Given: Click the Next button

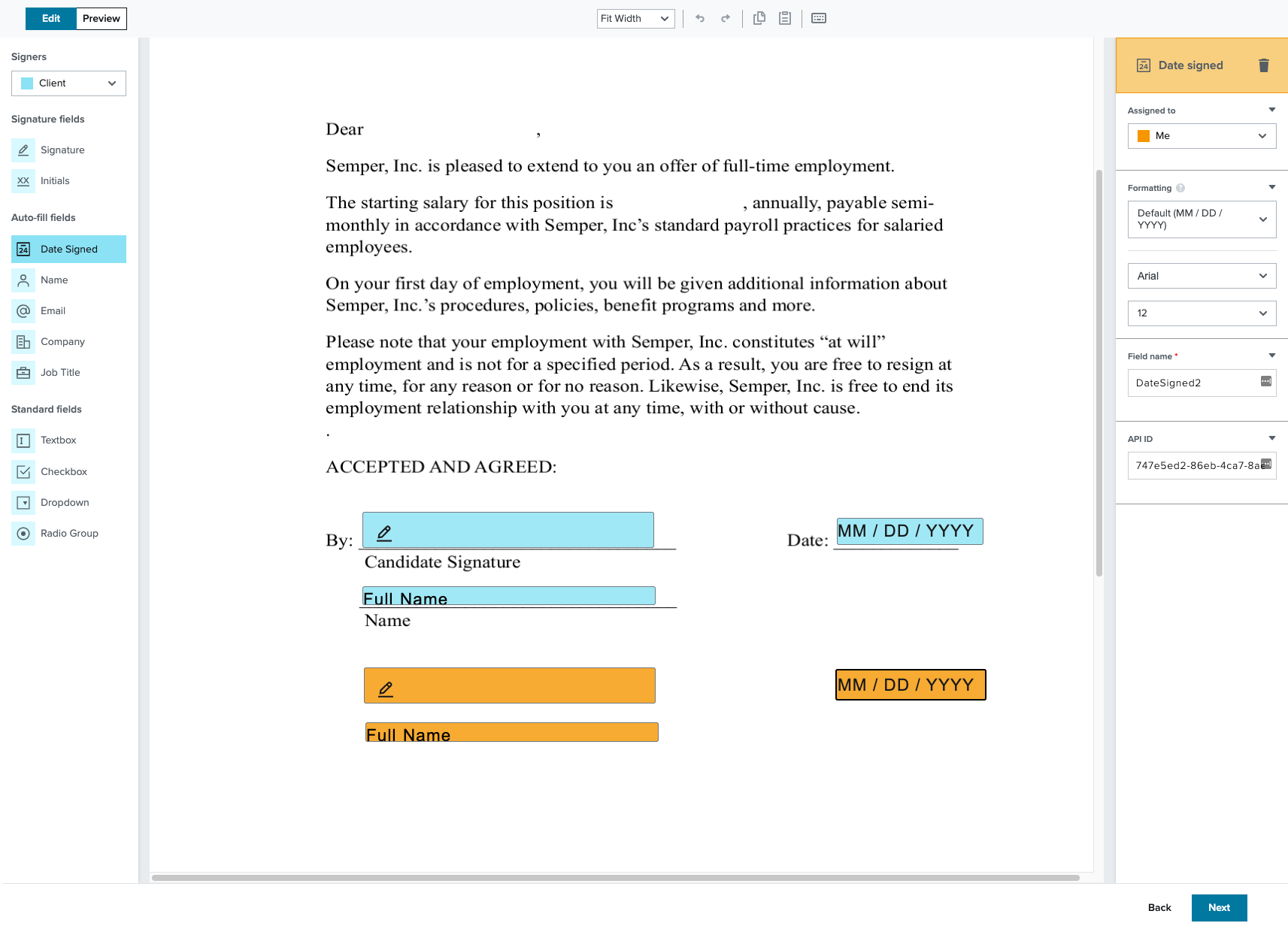Looking at the screenshot, I should tap(1219, 907).
